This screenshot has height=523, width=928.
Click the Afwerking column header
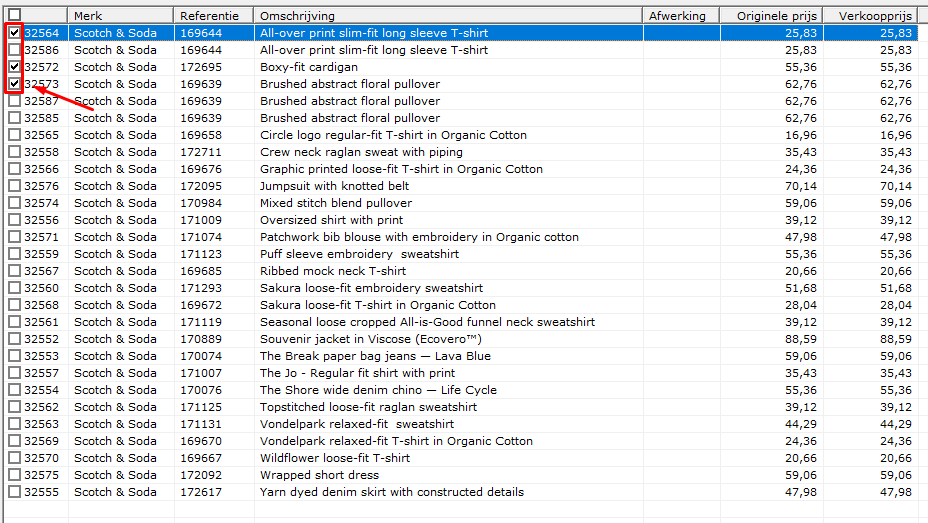681,16
